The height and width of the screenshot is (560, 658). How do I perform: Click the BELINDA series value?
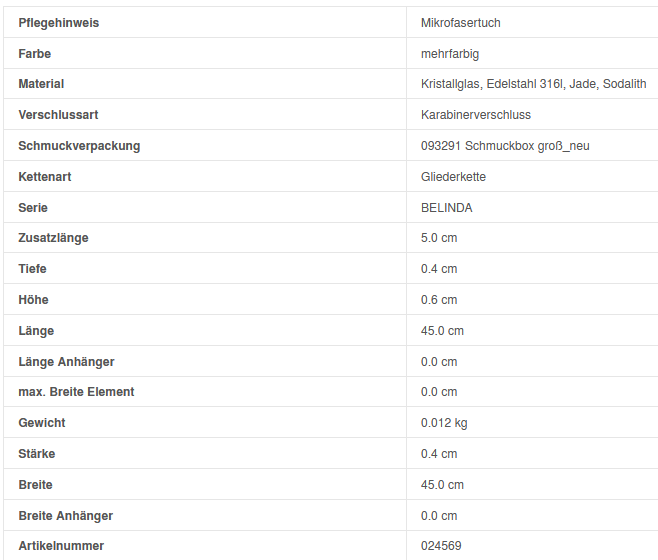point(447,208)
